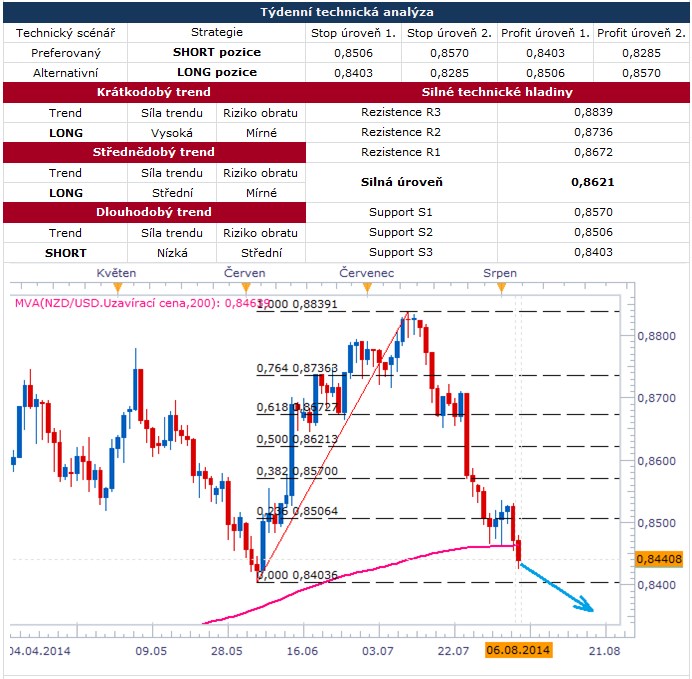Screen dimensions: 692x679
Task: Click the Fibonacci label '0,382 0,85700'
Action: click(x=297, y=471)
